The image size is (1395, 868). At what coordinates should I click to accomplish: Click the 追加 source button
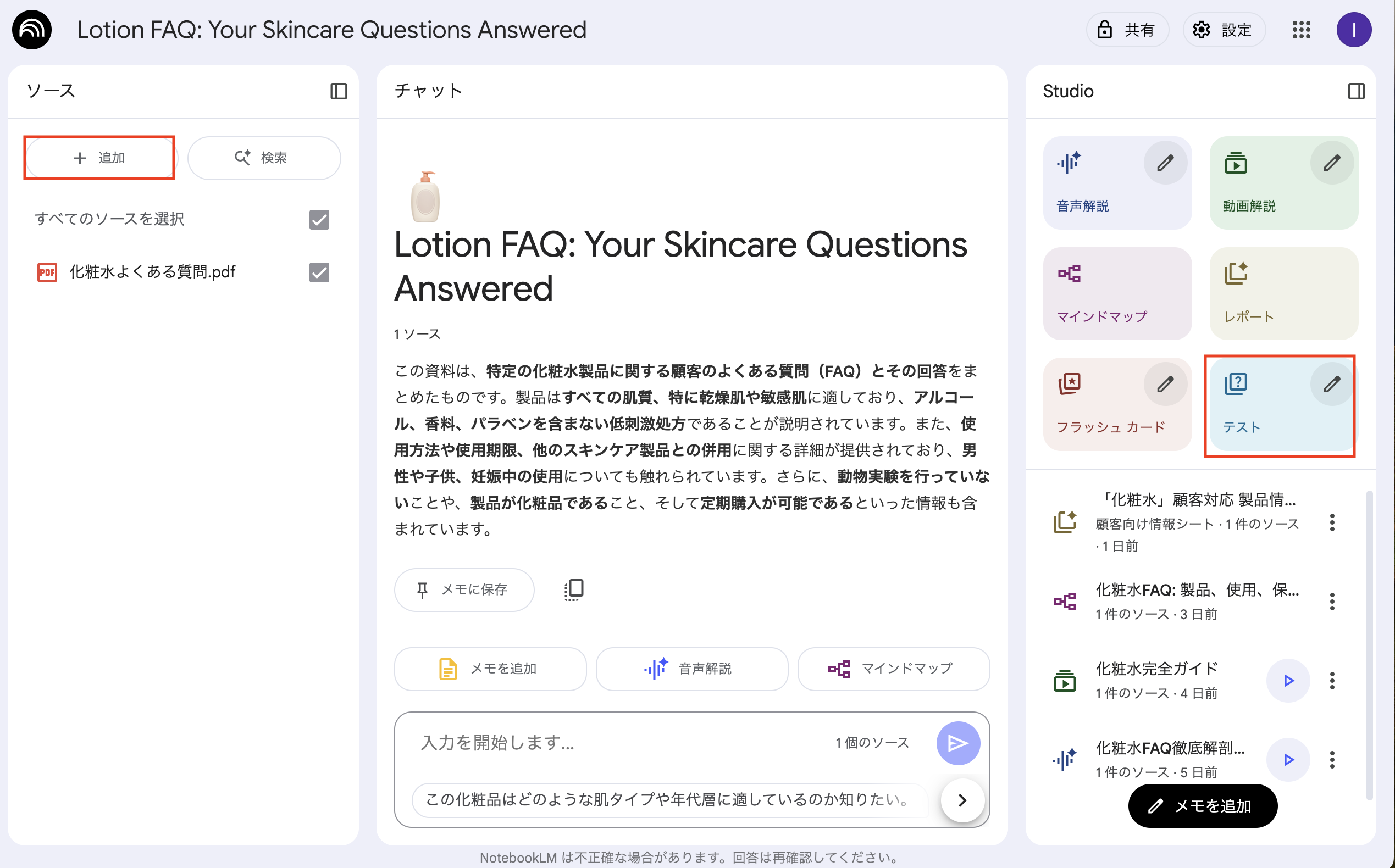pyautogui.click(x=99, y=158)
